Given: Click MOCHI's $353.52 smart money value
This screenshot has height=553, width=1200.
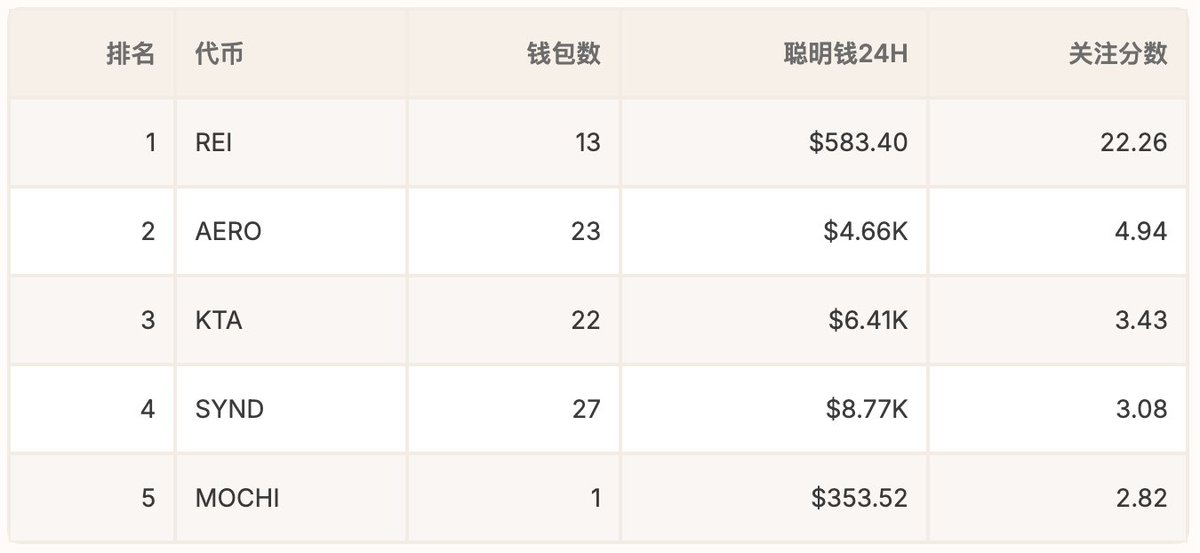Looking at the screenshot, I should (x=858, y=497).
